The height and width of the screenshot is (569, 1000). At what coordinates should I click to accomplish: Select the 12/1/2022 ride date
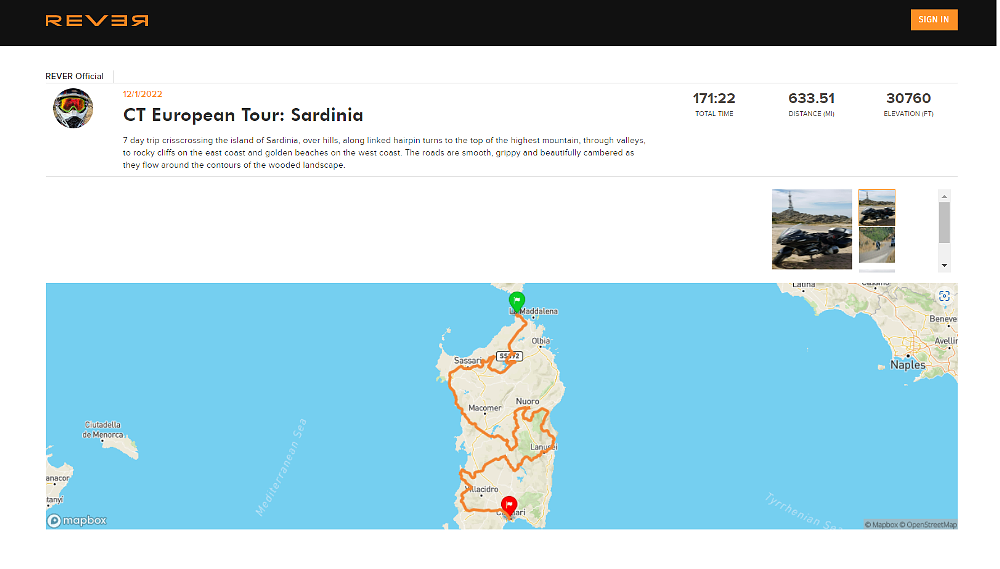pyautogui.click(x=142, y=94)
